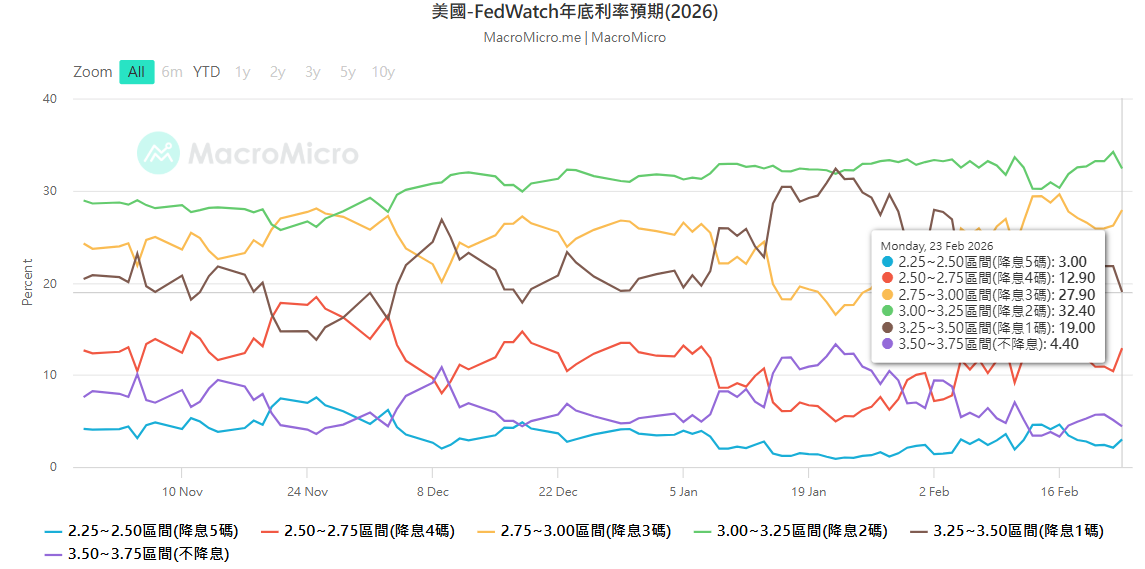Choose the 1y zoom range
The height and width of the screenshot is (569, 1145).
tap(243, 72)
